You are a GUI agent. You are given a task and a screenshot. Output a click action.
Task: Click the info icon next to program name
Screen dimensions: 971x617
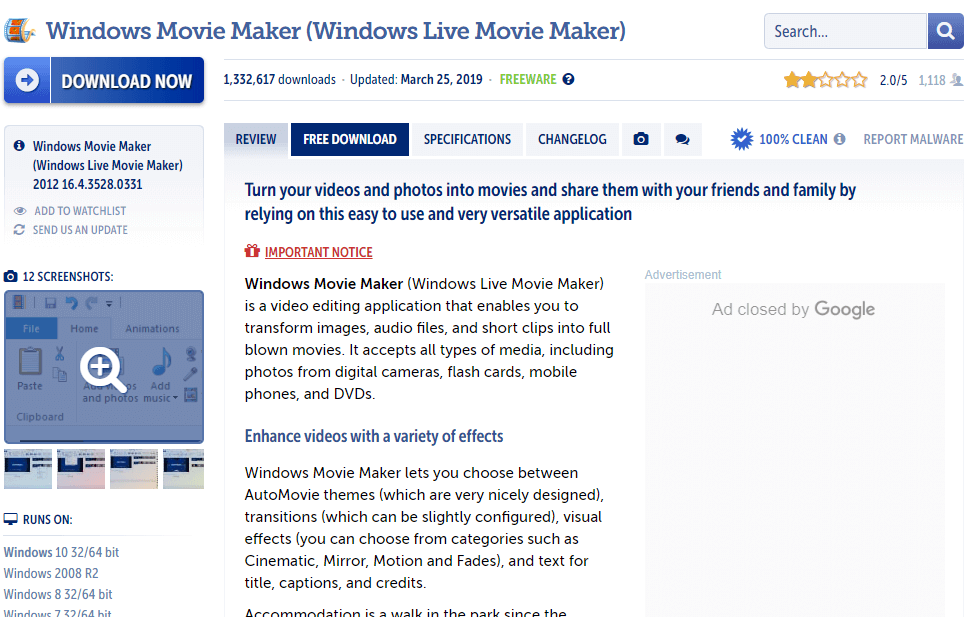(x=19, y=146)
